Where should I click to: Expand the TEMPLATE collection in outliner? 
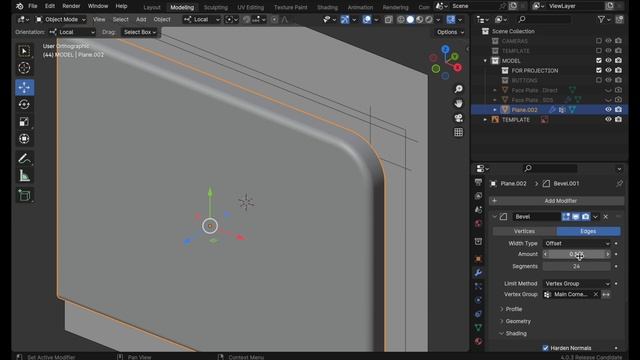[485, 120]
